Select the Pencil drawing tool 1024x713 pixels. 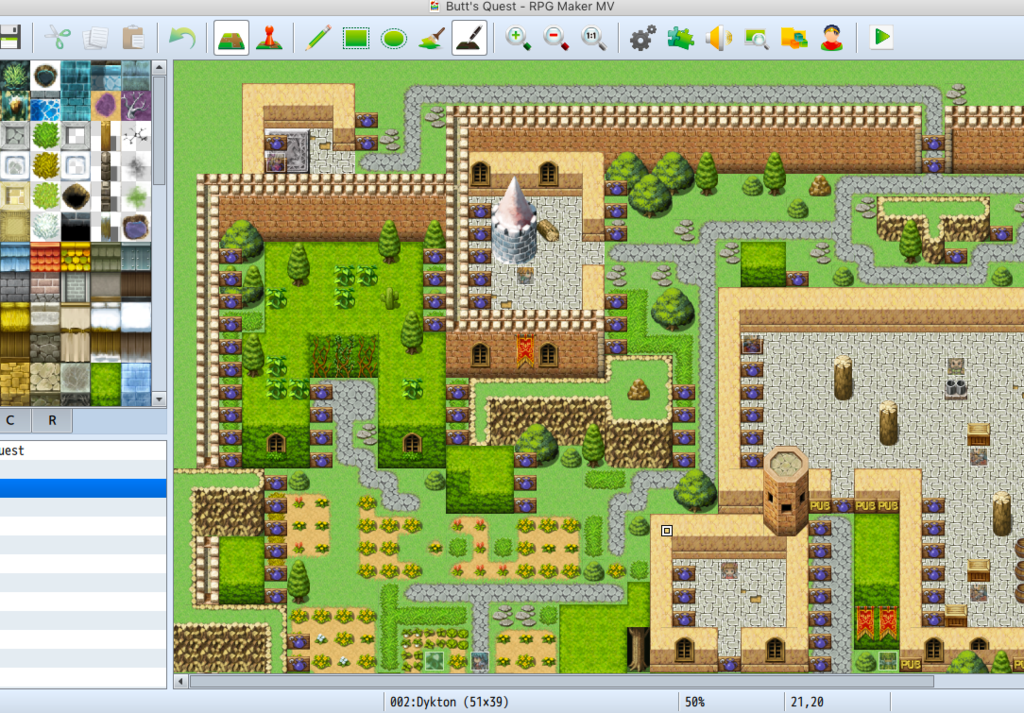pyautogui.click(x=318, y=39)
